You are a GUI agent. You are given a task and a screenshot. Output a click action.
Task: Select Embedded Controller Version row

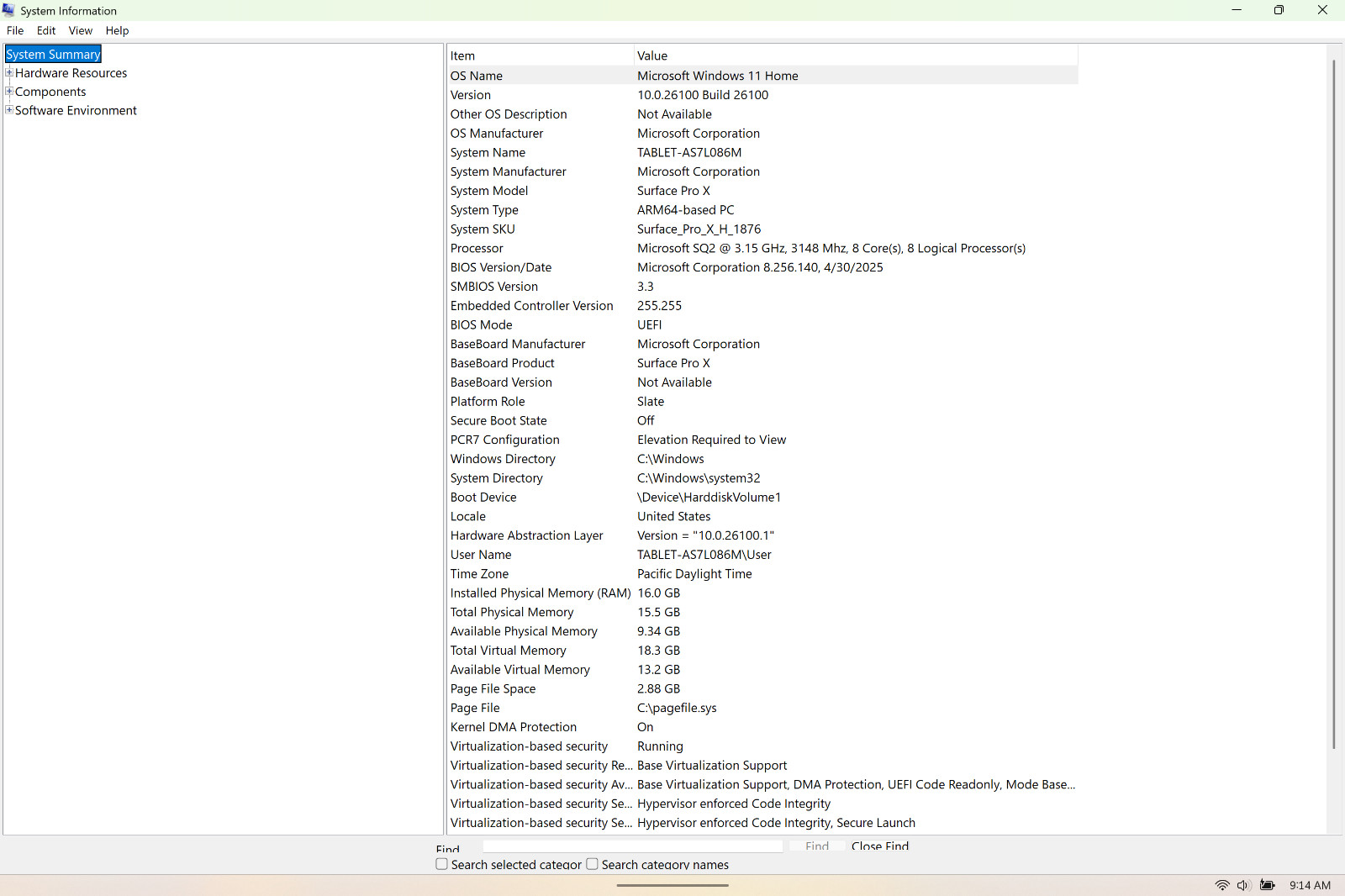coord(762,306)
